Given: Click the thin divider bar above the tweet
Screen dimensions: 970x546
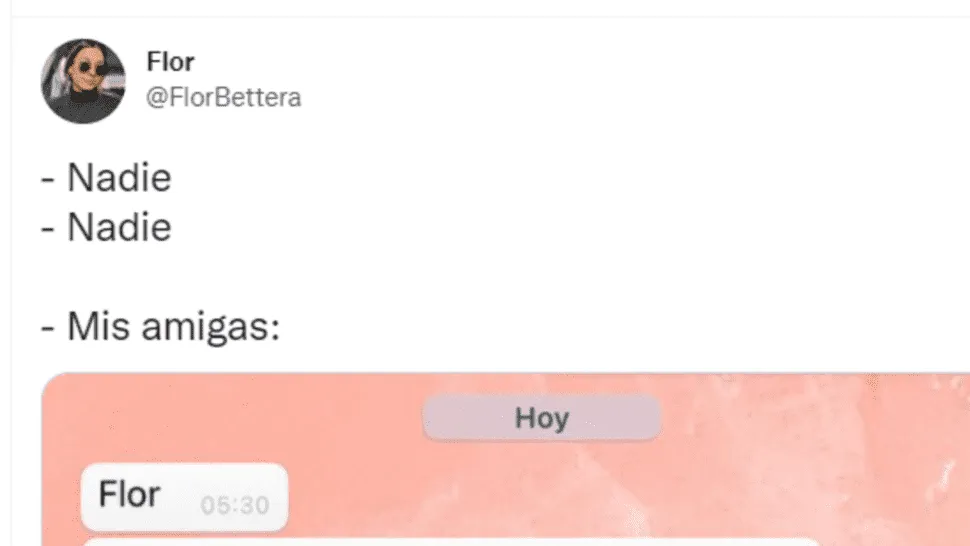Looking at the screenshot, I should (491, 17).
